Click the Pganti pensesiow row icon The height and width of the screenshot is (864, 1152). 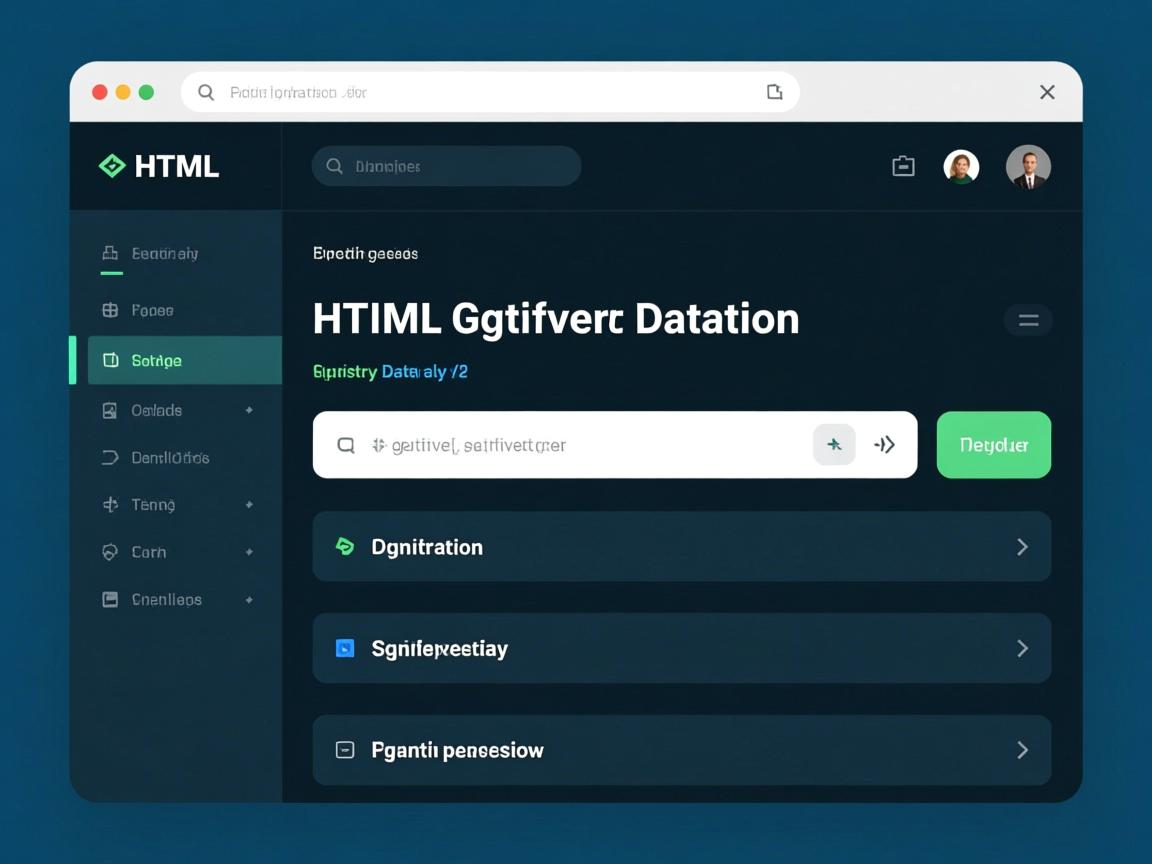click(345, 750)
